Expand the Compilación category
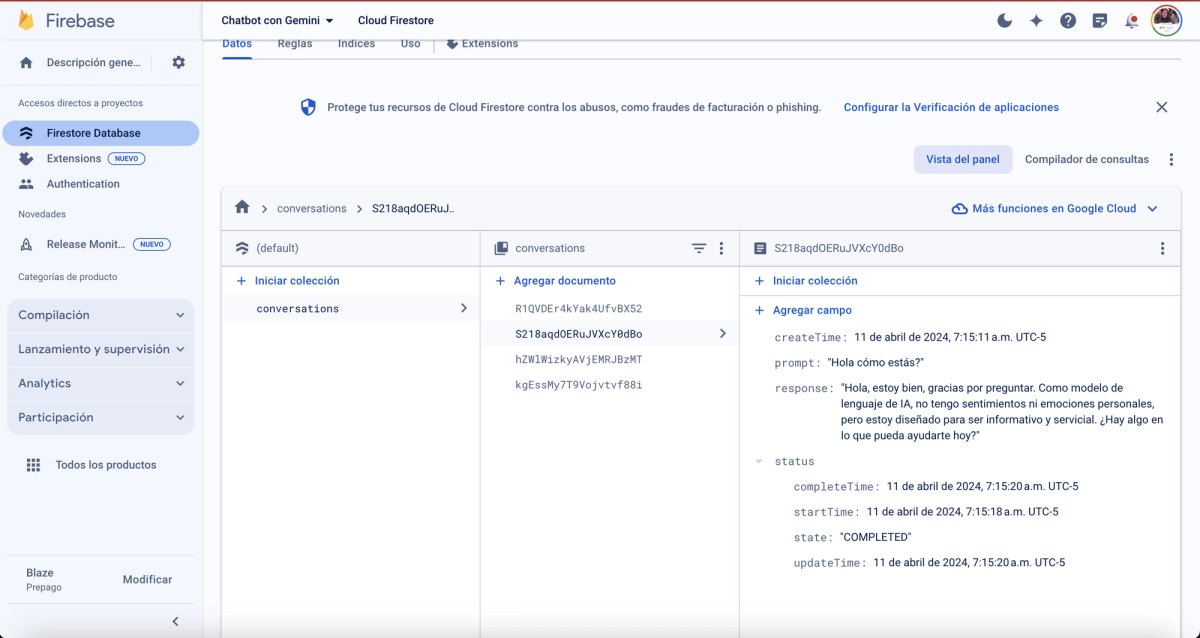The image size is (1200, 638). click(x=101, y=315)
